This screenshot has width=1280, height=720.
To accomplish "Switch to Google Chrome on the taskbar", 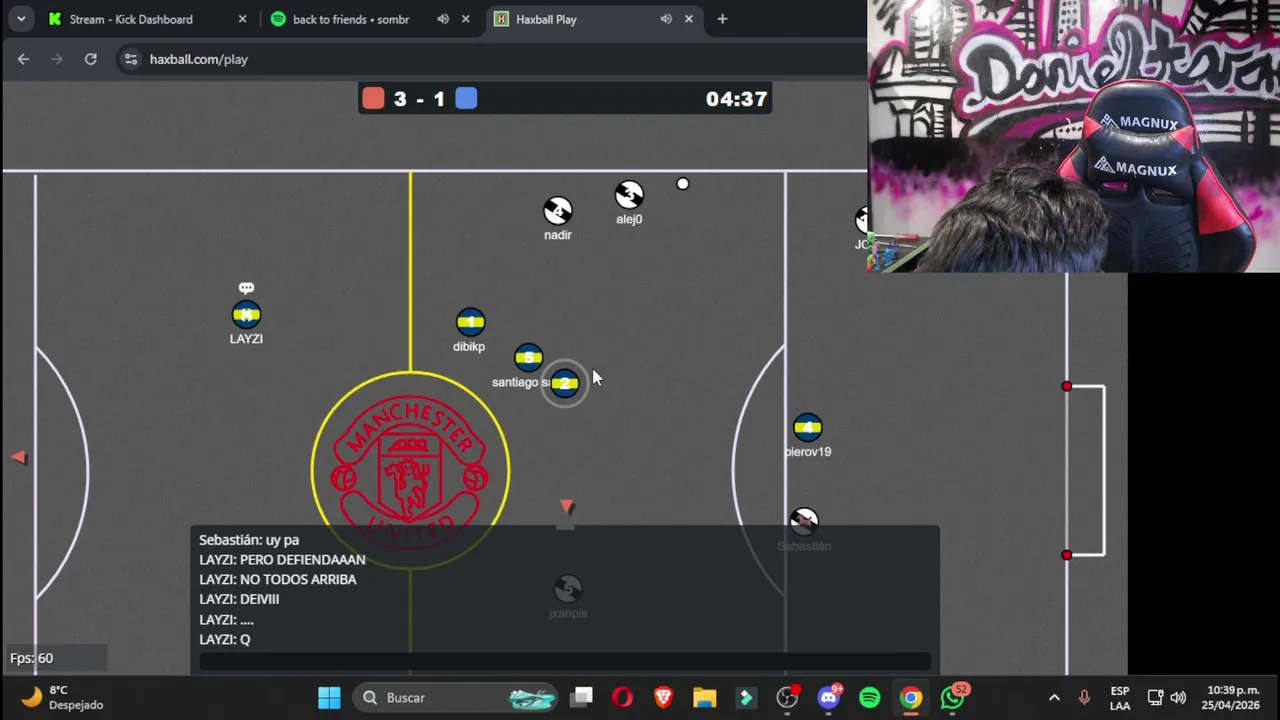I will (x=910, y=697).
